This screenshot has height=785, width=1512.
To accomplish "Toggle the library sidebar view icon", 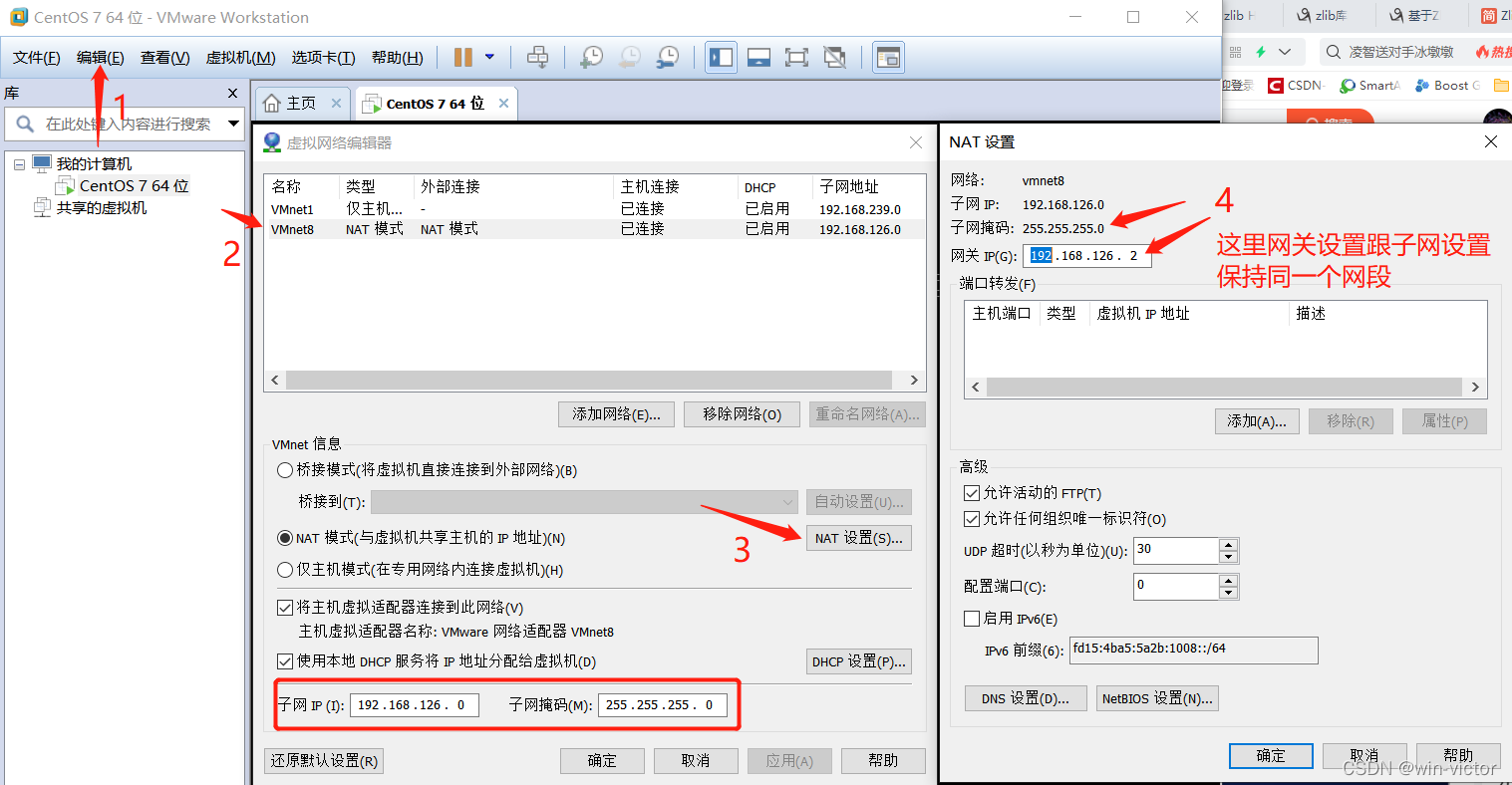I will point(721,58).
